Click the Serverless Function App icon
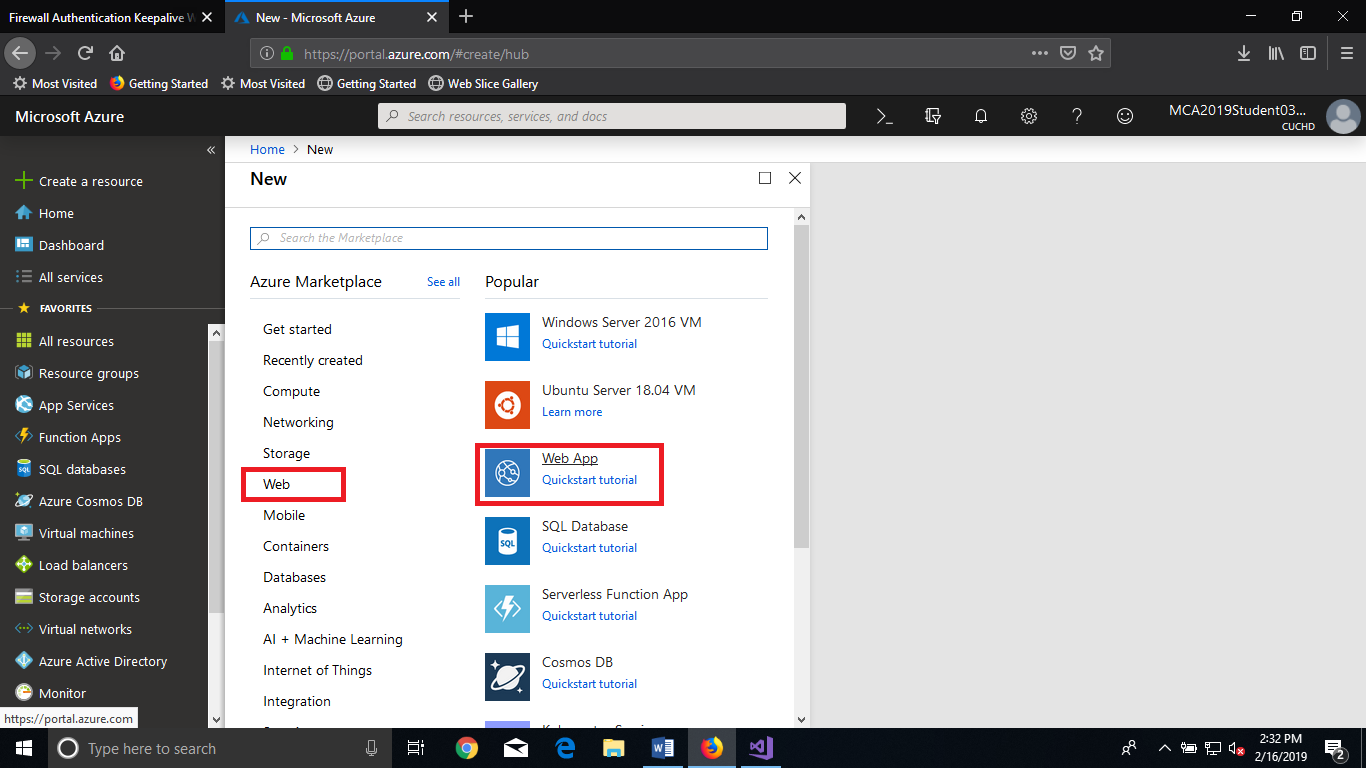The height and width of the screenshot is (768, 1366). pos(507,609)
